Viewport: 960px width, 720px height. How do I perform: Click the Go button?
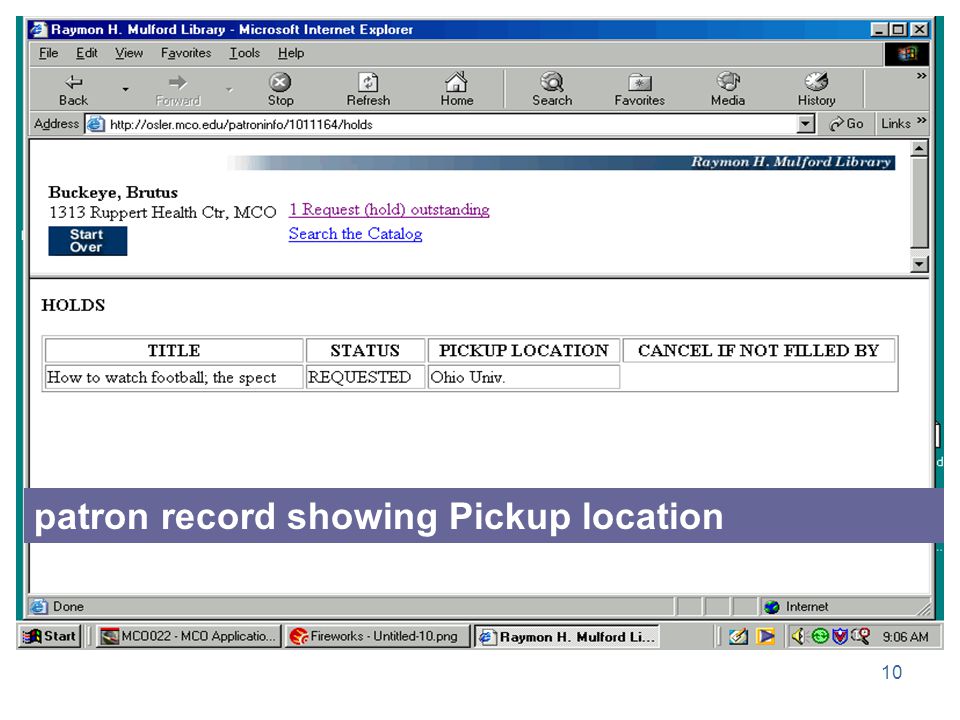[x=847, y=124]
